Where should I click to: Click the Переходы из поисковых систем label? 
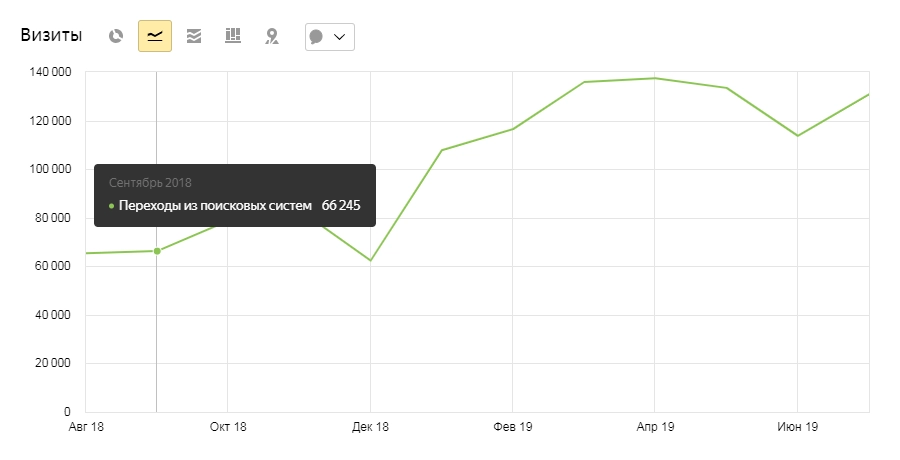pos(215,206)
